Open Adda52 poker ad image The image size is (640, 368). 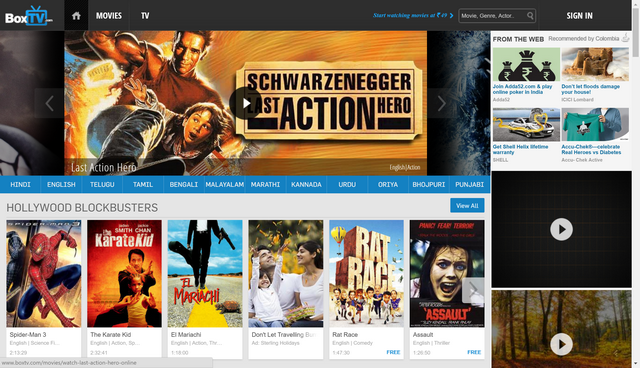pos(526,64)
